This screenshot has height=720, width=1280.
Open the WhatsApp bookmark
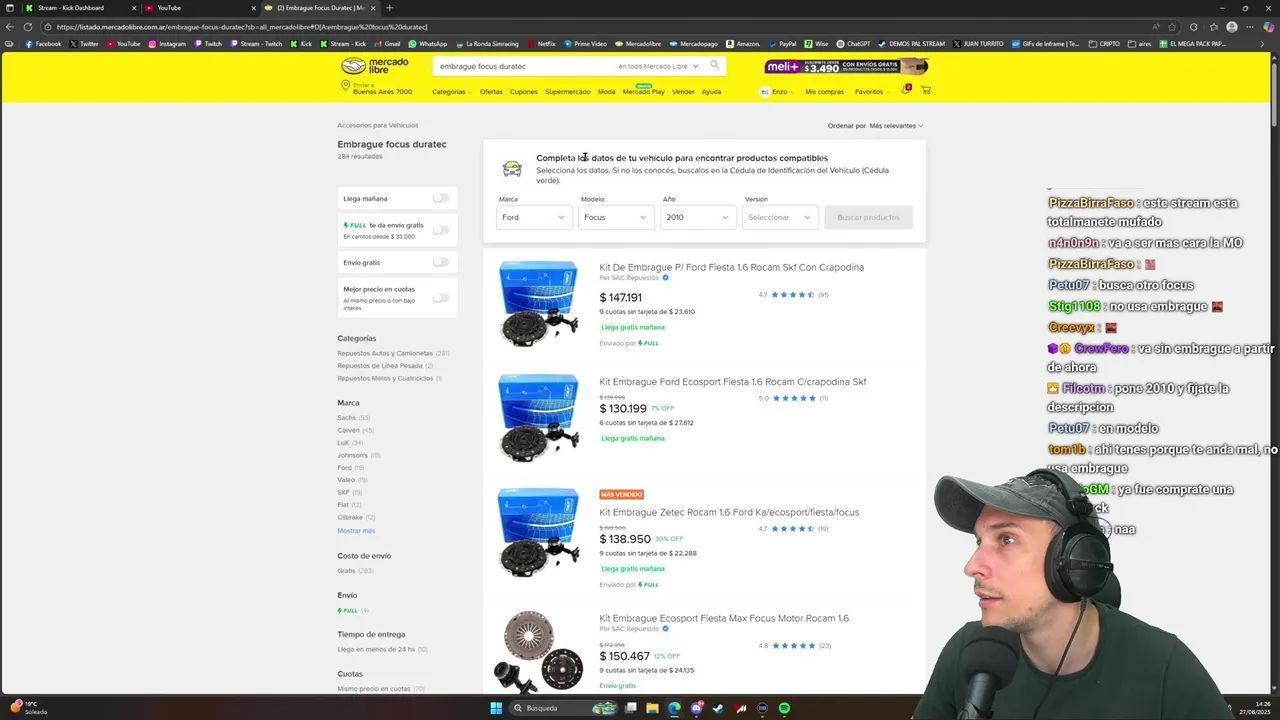pos(428,44)
